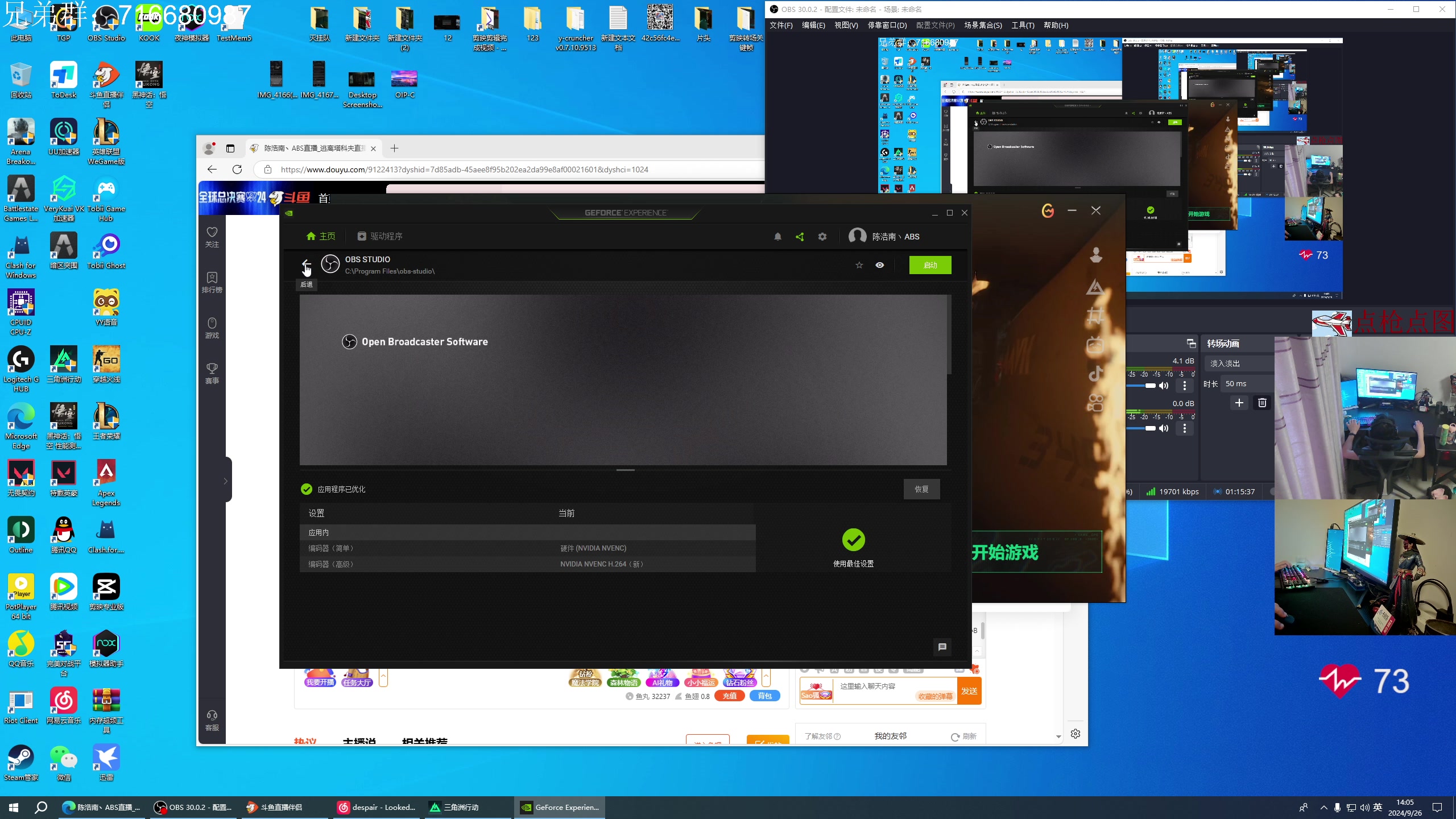Open GeForce Experience settings gear

(x=822, y=237)
